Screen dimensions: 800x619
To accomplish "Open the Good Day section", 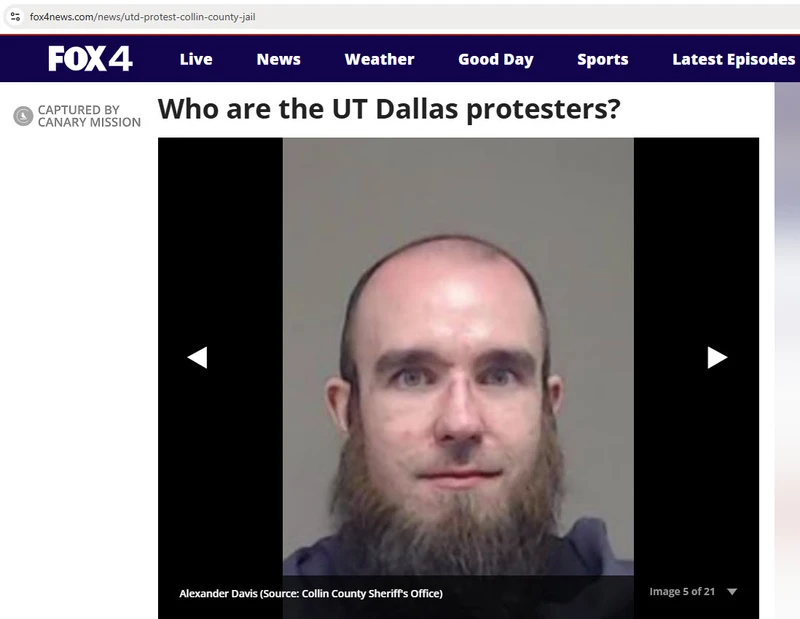I will pyautogui.click(x=496, y=59).
